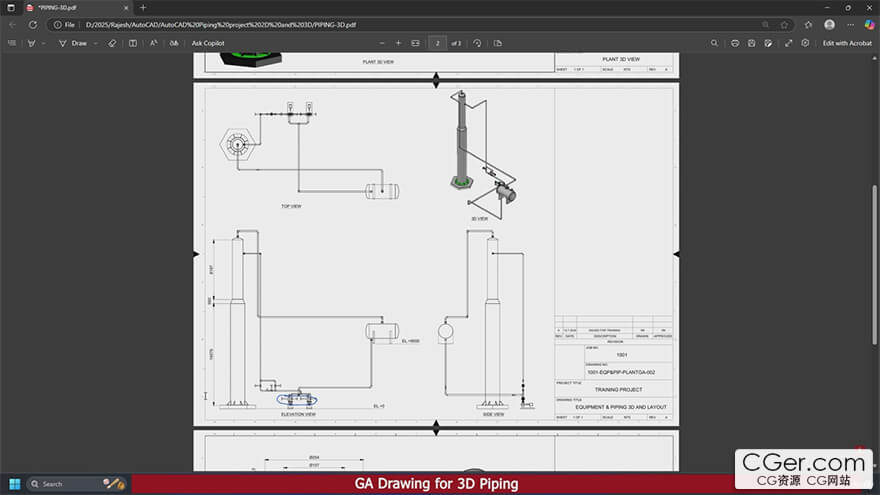Click the Read aloud icon

pyautogui.click(x=153, y=43)
